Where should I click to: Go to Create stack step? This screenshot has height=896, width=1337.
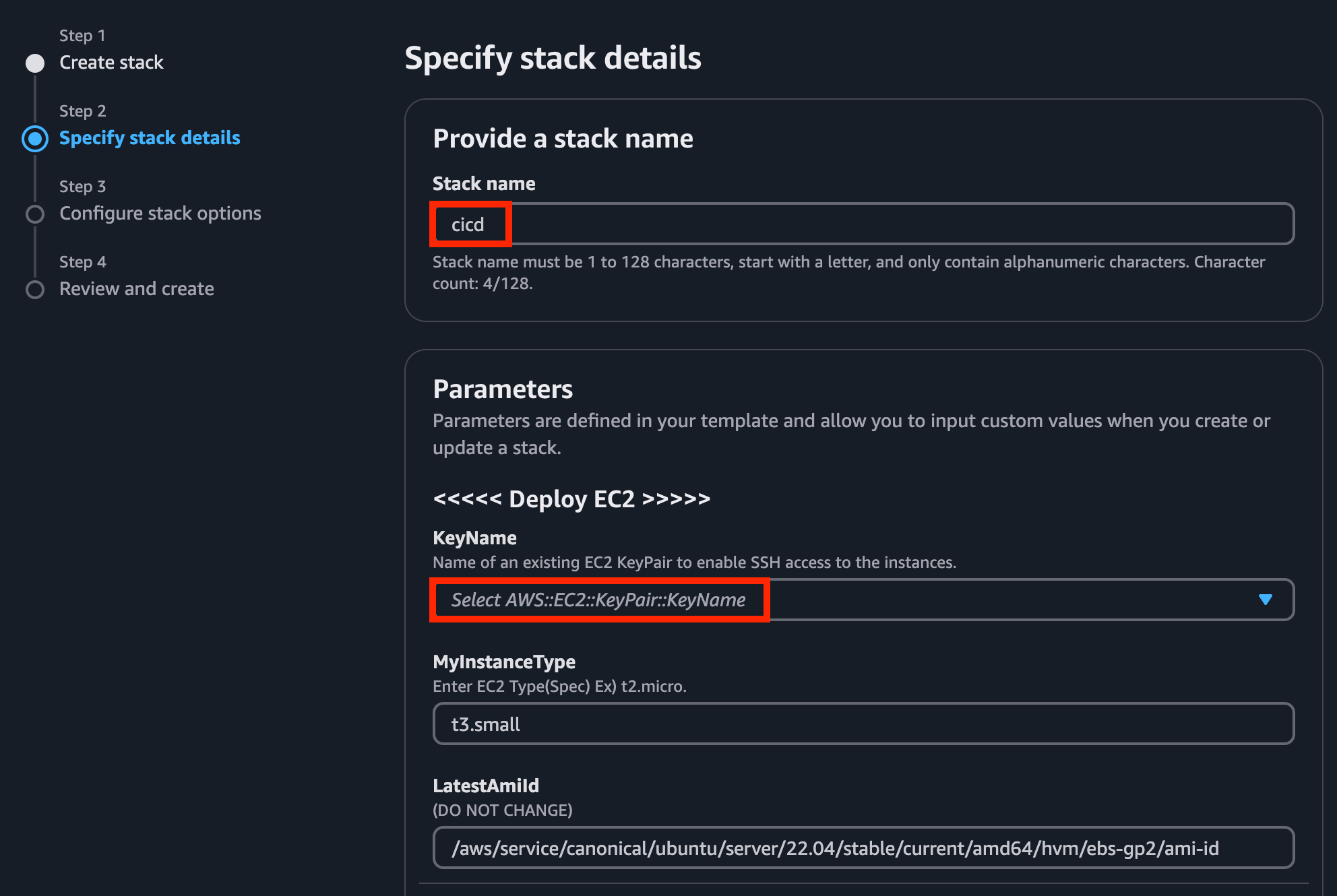coord(111,63)
